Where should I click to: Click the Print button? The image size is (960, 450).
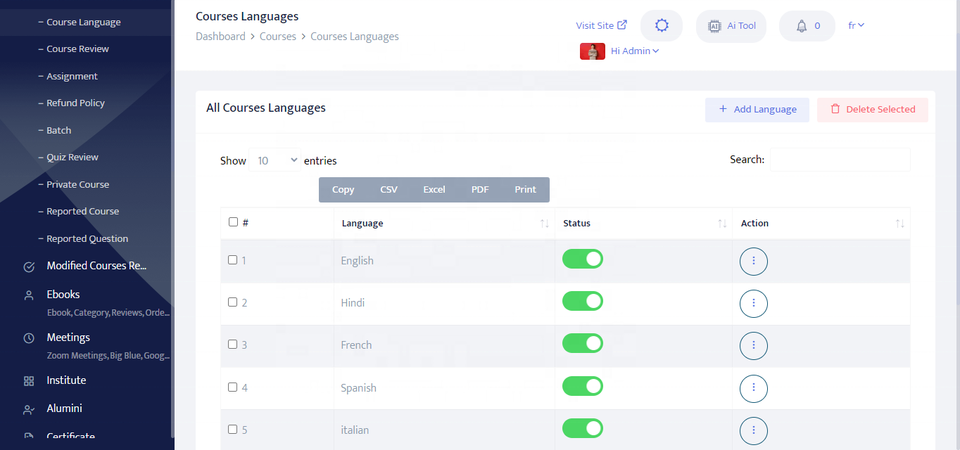525,190
